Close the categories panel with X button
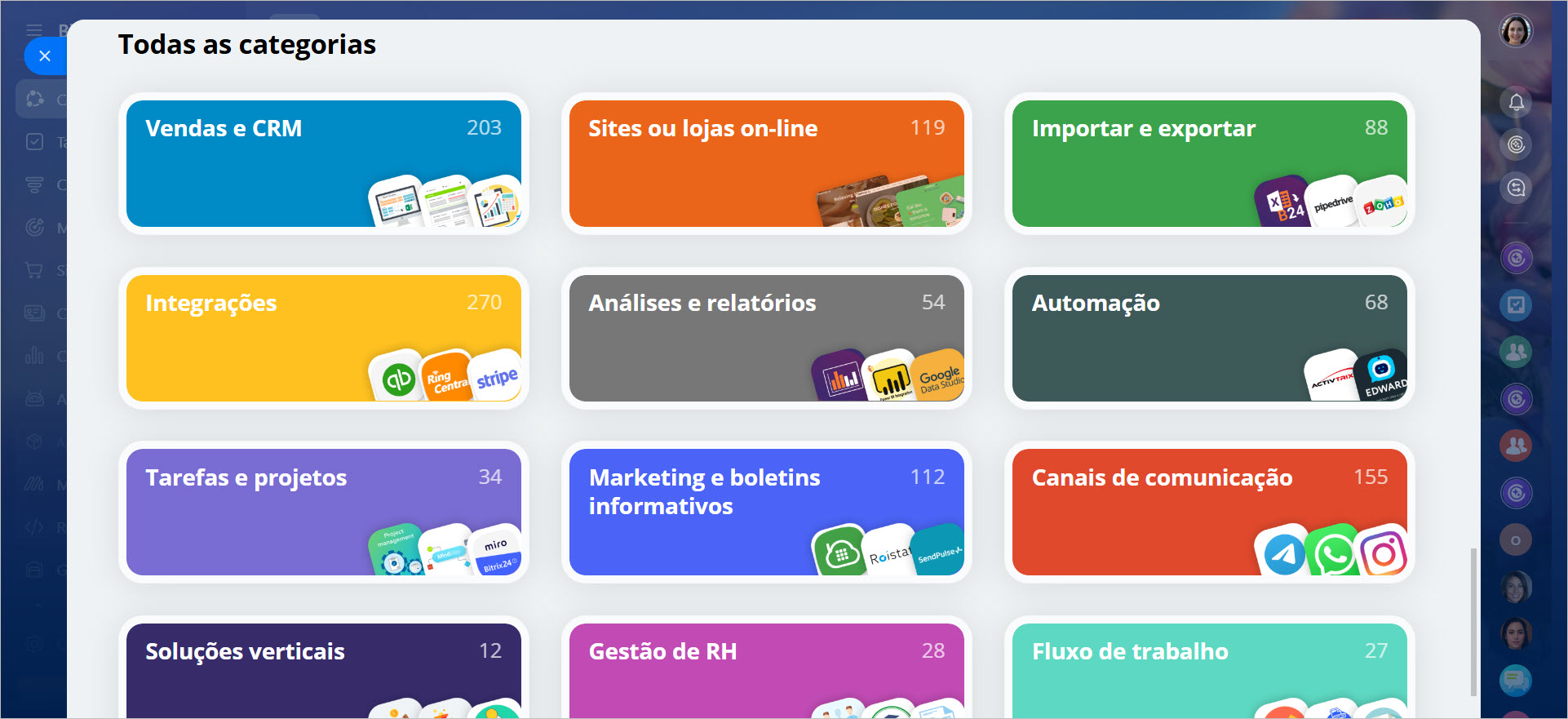Screen dimensions: 1568x719 click(45, 56)
